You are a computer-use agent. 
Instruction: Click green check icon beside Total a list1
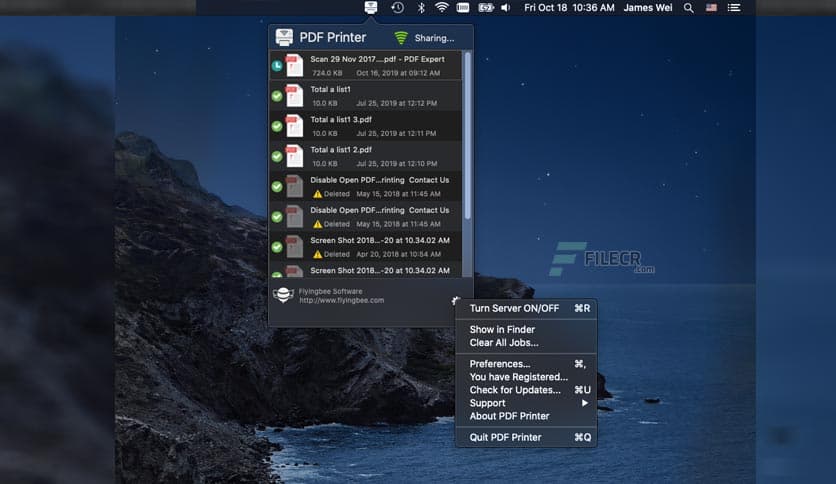tap(277, 96)
